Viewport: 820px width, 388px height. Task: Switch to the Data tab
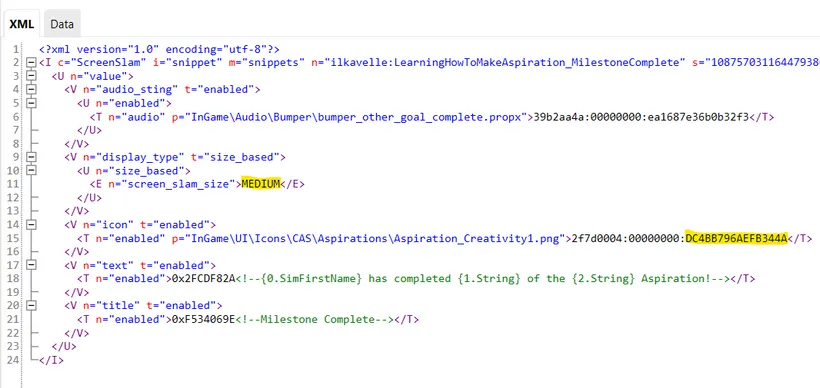[62, 24]
